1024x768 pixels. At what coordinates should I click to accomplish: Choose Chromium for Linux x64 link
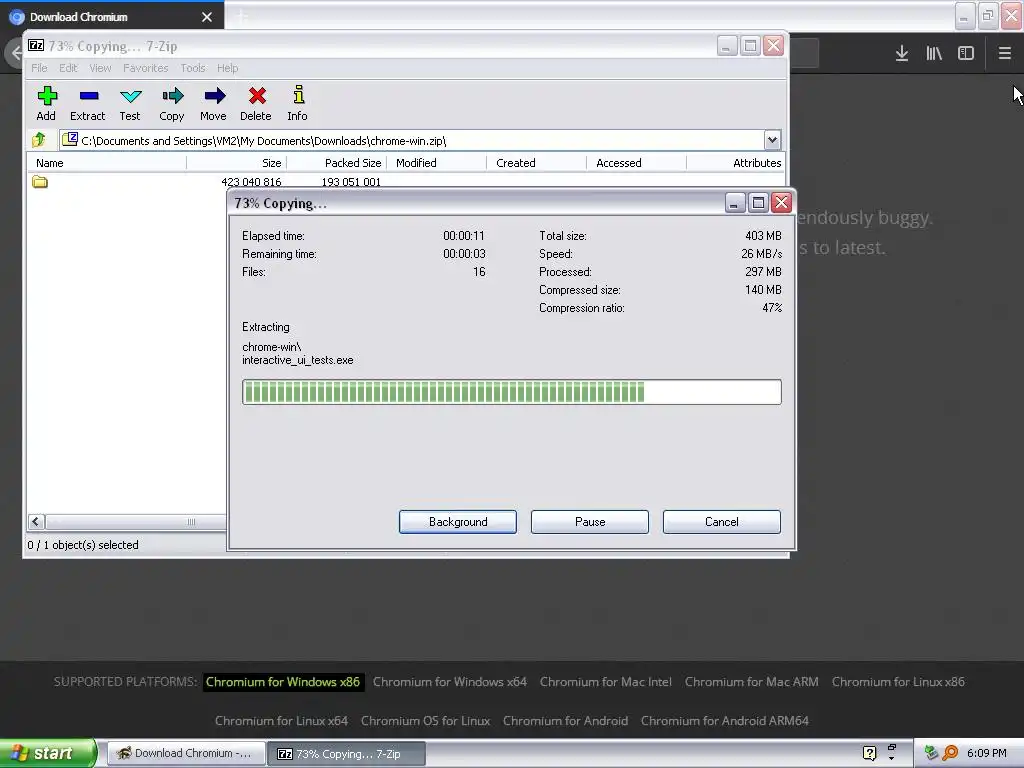tap(281, 721)
